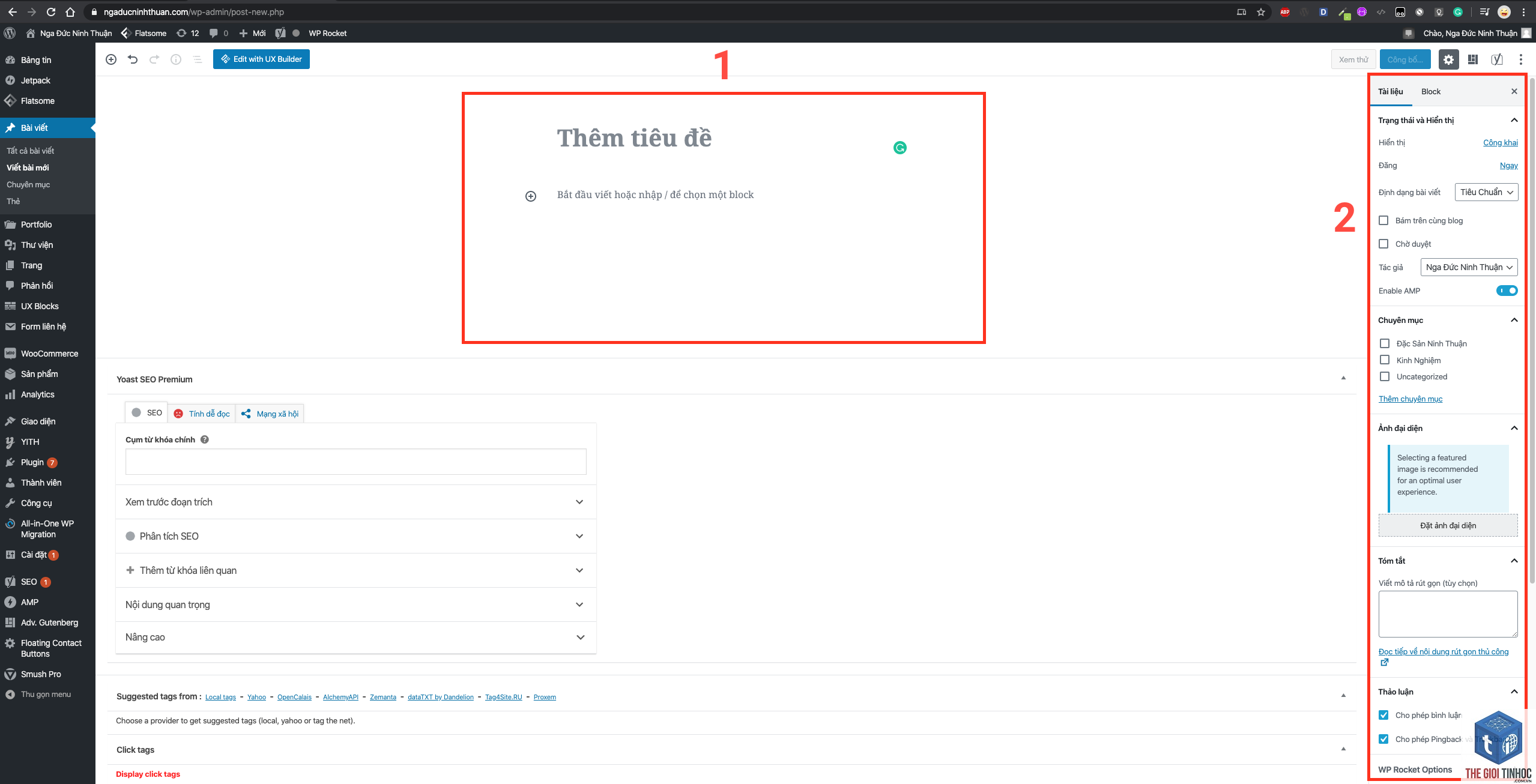
Task: Select the Kinh Nghiệm category checkbox
Action: tap(1385, 360)
